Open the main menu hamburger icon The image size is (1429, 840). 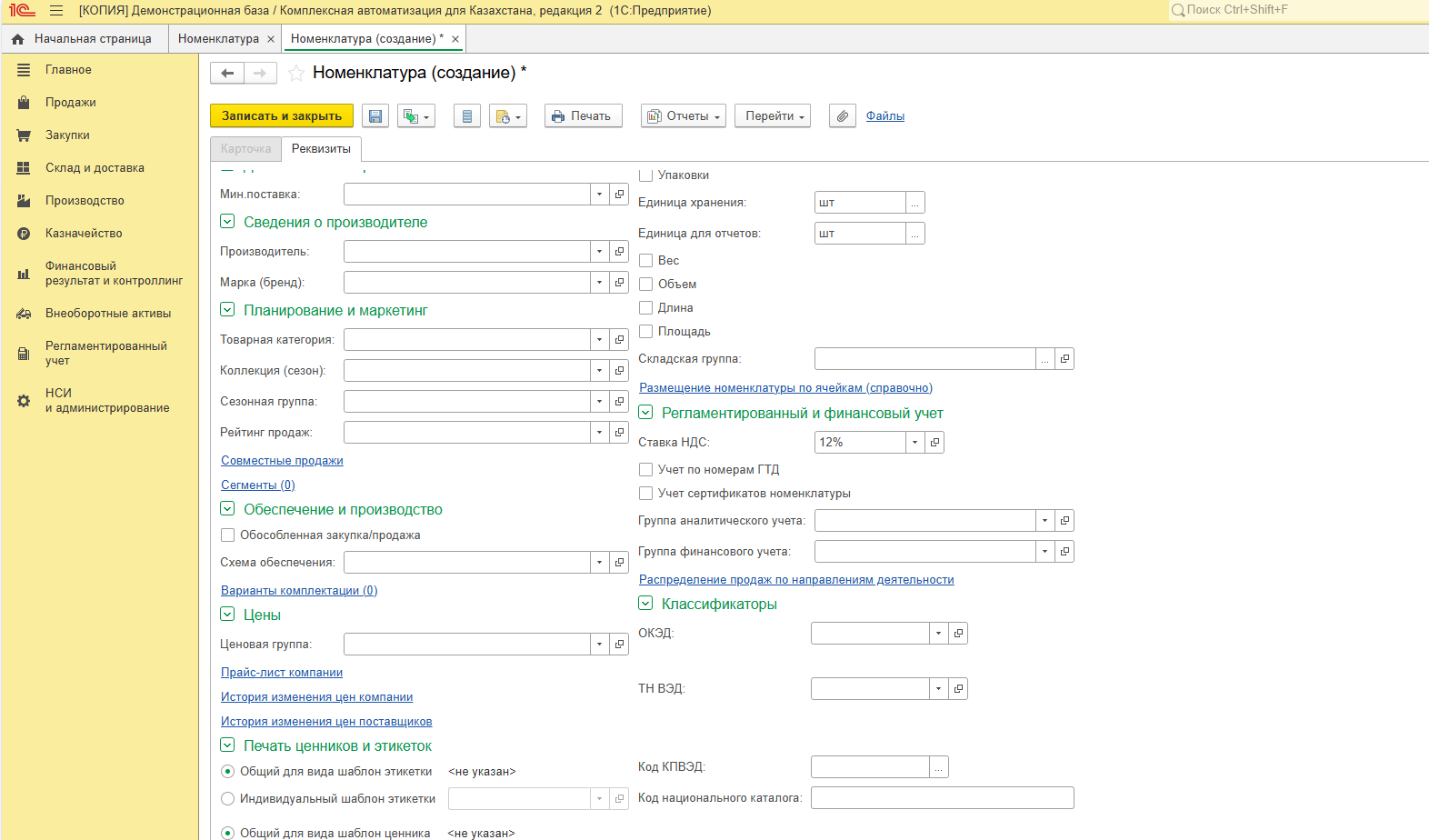(x=56, y=11)
